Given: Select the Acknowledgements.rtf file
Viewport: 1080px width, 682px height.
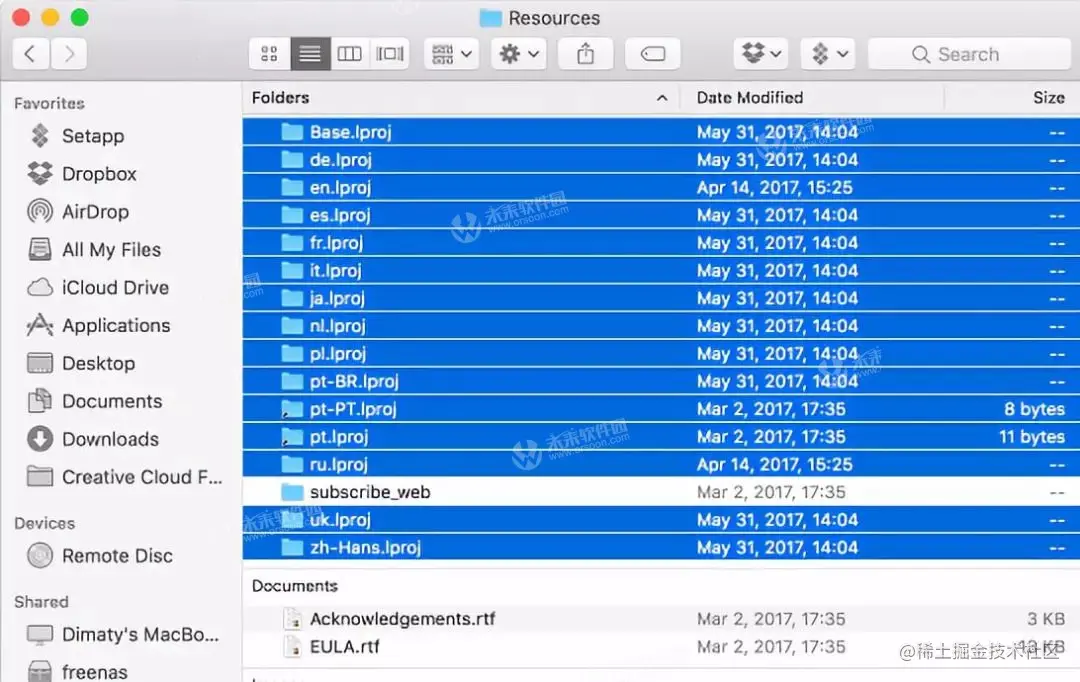Looking at the screenshot, I should click(661, 619).
